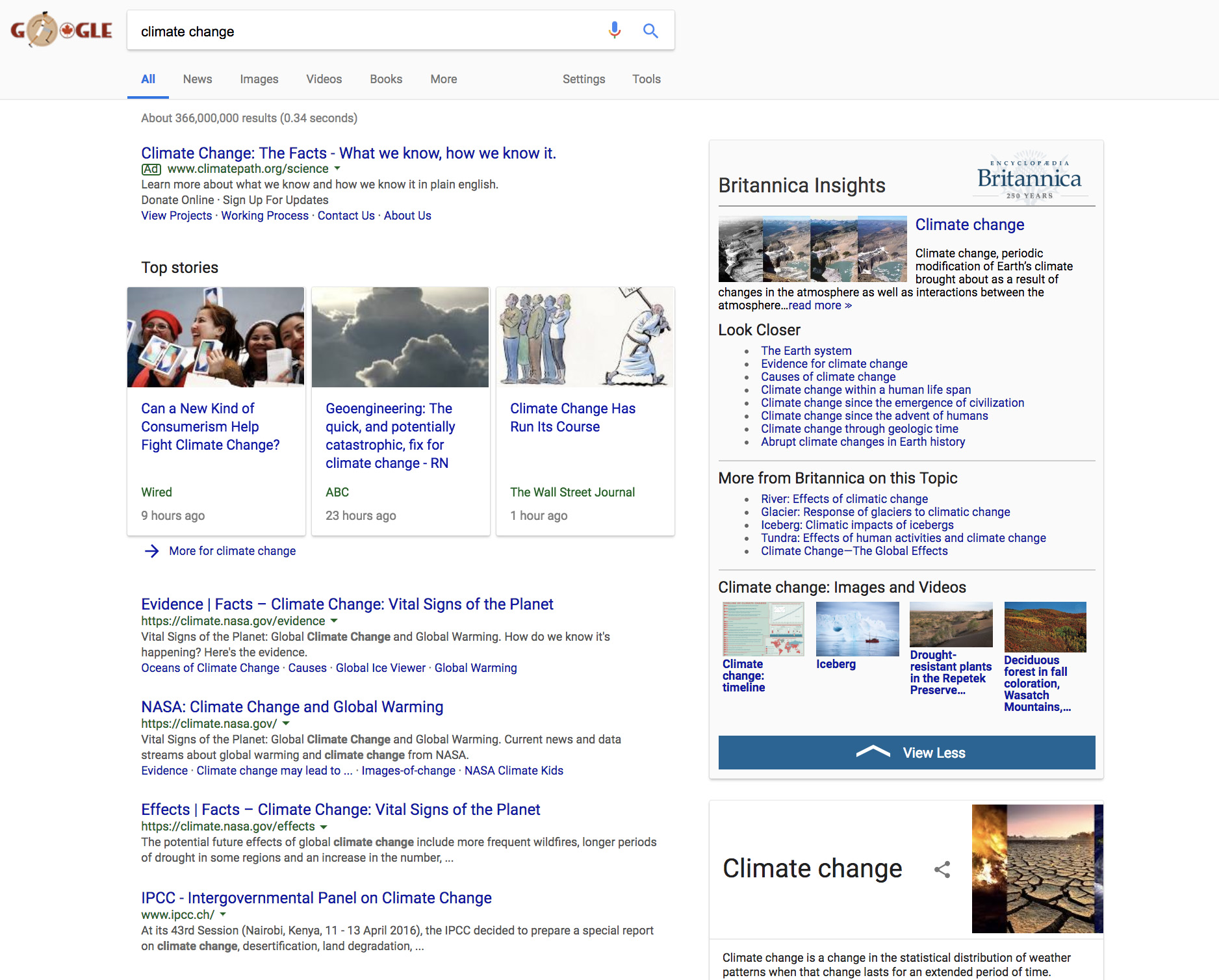The image size is (1219, 980).
Task: Expand the arrow next to https://climate.nasa.gov/ URL
Action: tap(286, 724)
